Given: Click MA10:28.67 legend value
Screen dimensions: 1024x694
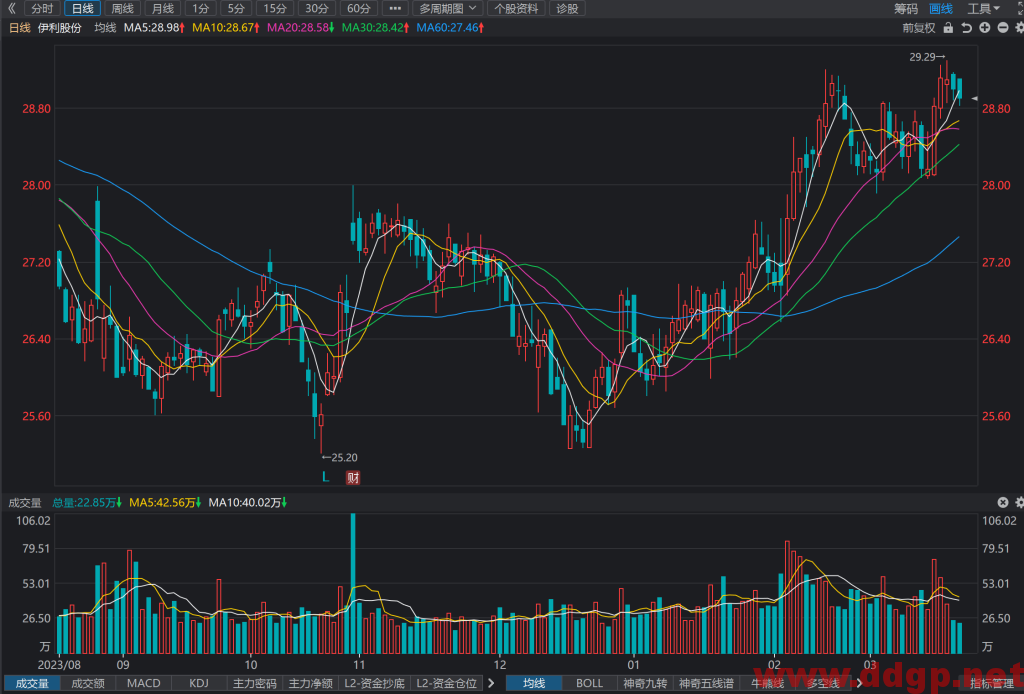Looking at the screenshot, I should click(x=226, y=27).
